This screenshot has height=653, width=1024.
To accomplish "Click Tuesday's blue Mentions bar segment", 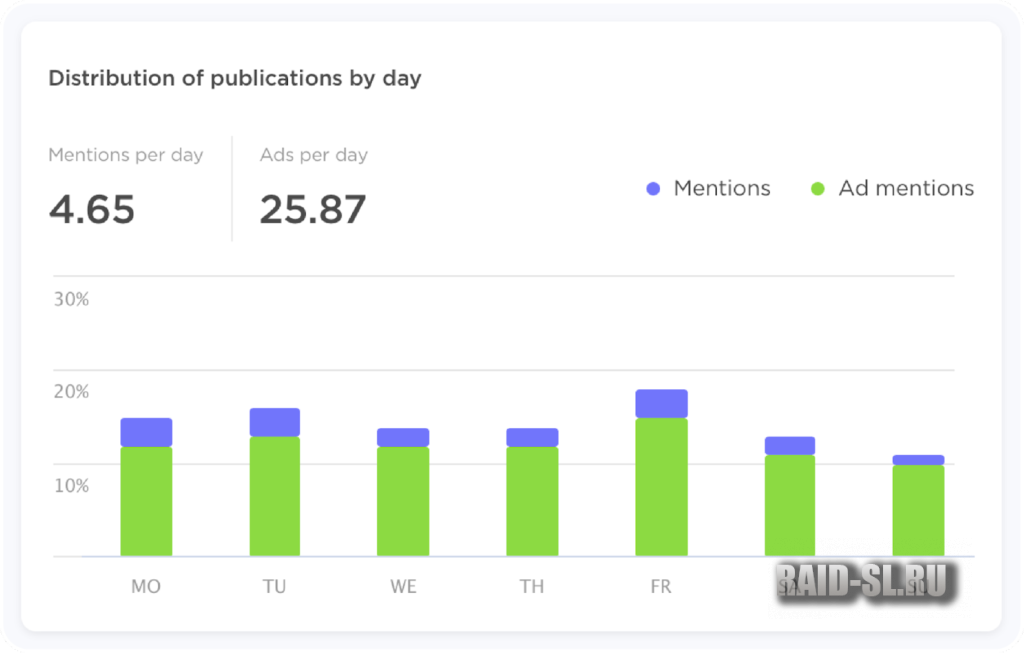I will 275,422.
